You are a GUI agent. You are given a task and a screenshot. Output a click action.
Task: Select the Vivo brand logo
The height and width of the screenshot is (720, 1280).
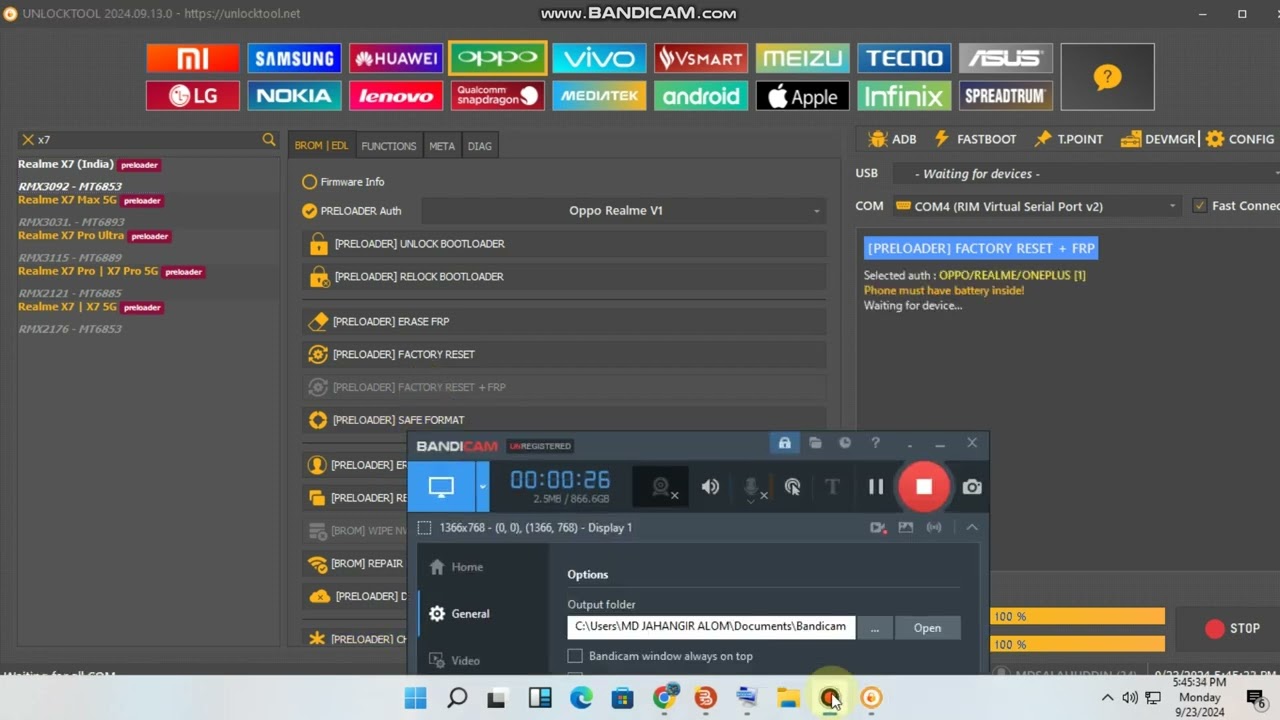[599, 58]
